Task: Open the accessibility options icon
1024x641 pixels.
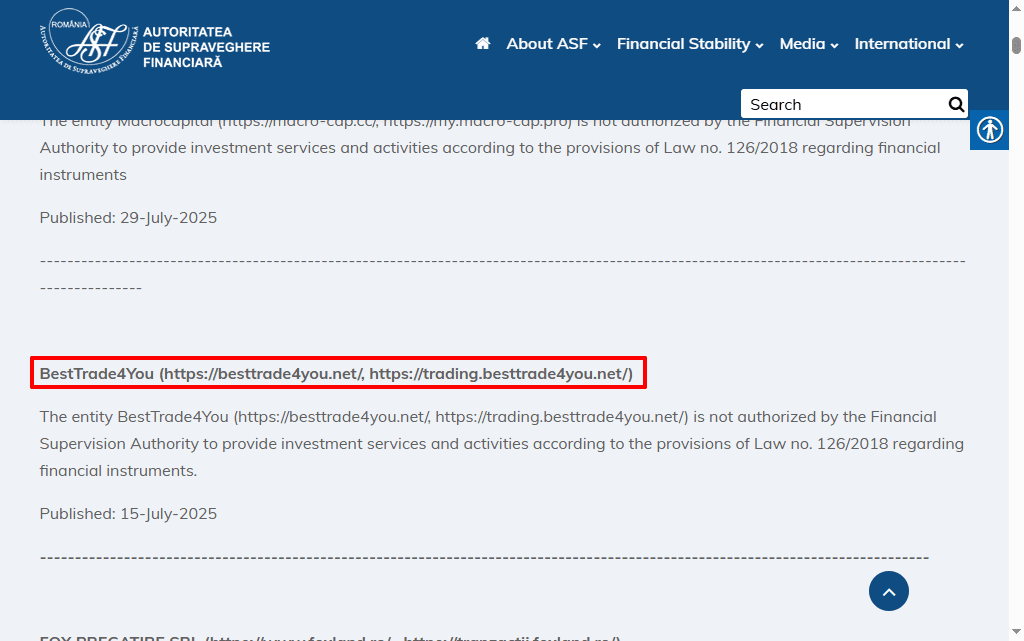Action: (990, 130)
